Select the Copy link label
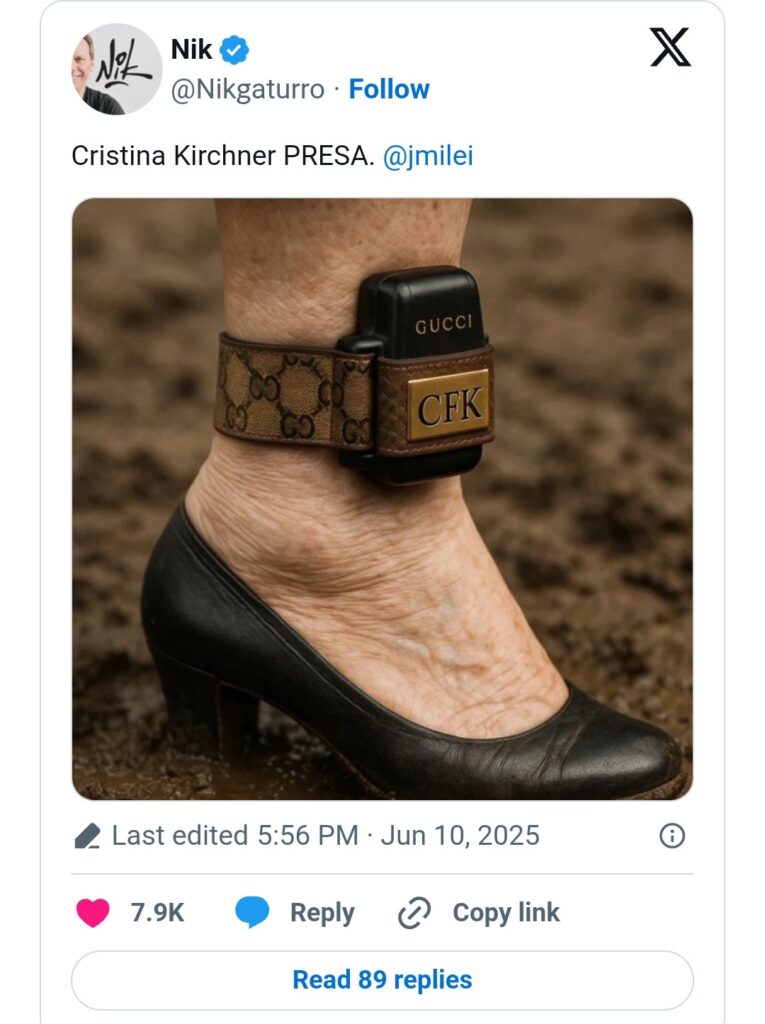765x1024 pixels. 506,912
